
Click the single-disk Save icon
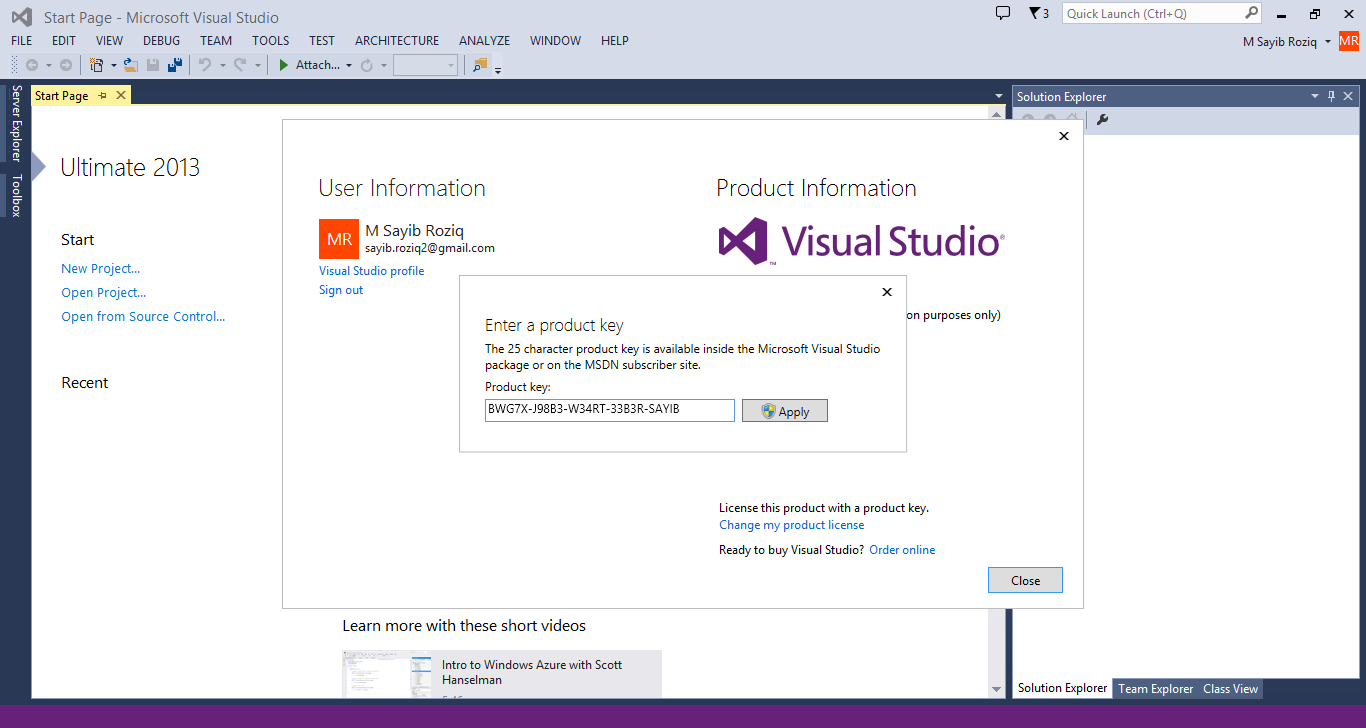point(153,65)
